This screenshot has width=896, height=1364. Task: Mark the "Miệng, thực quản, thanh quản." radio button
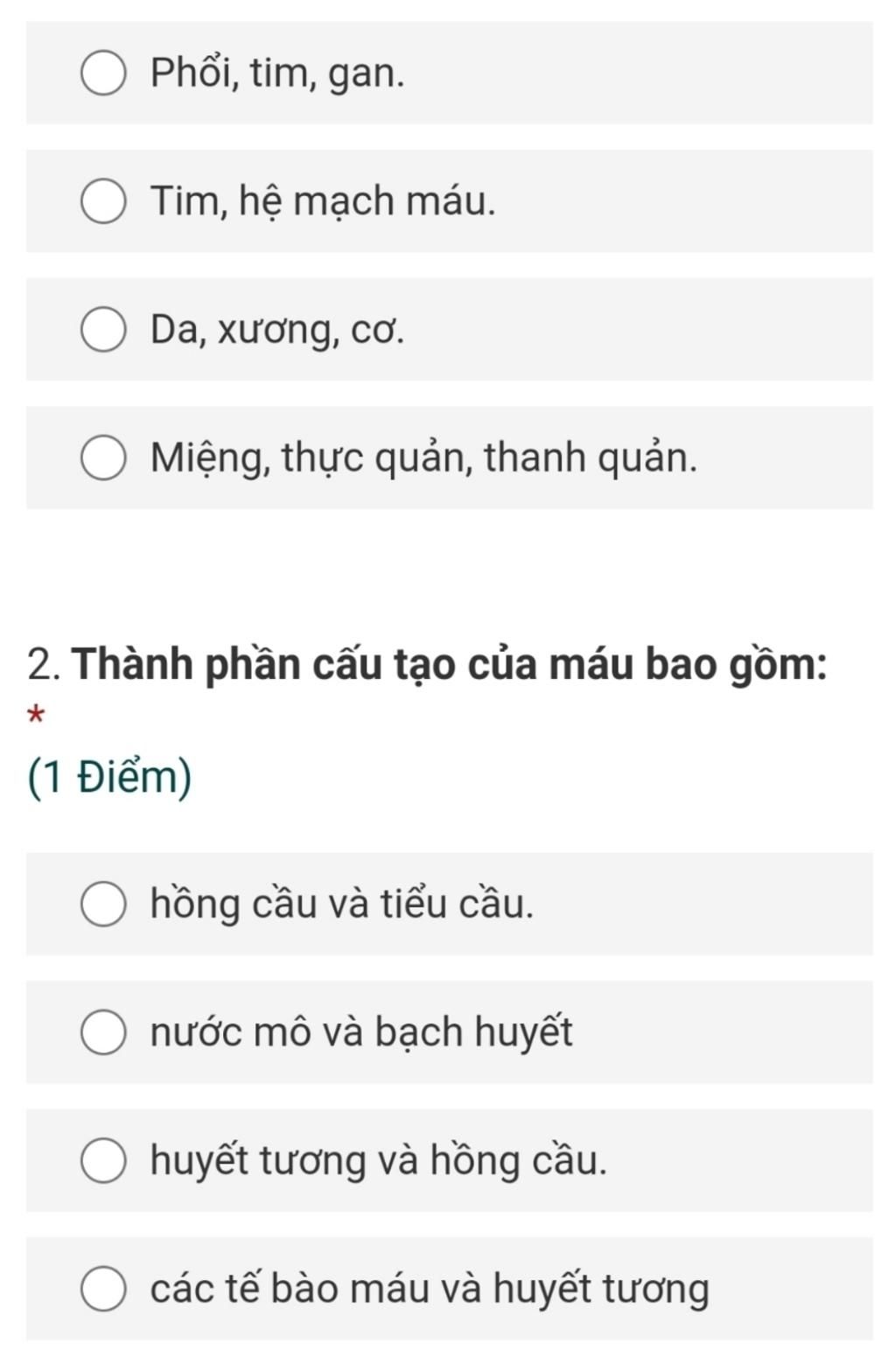[103, 458]
